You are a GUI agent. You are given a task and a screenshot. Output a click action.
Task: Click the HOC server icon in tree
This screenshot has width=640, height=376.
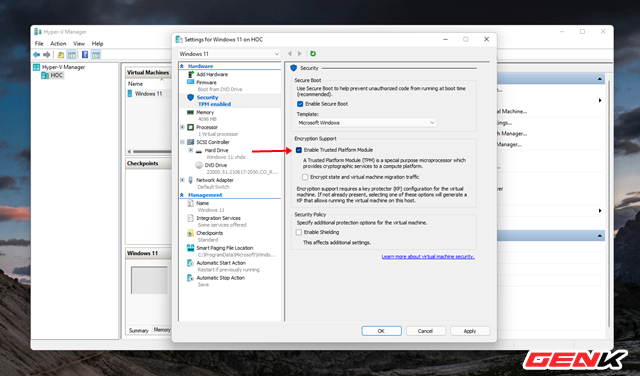pos(45,75)
